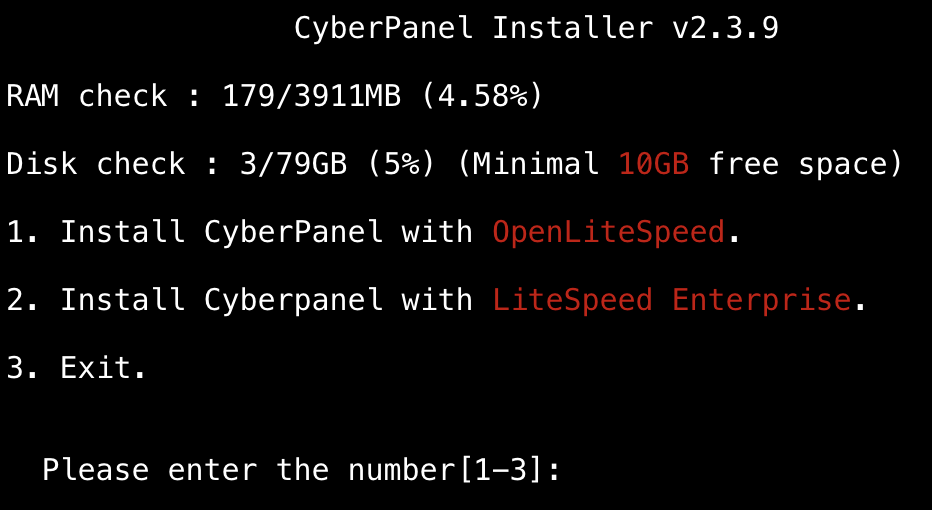
Task: Click the Disk check label
Action: click(96, 164)
